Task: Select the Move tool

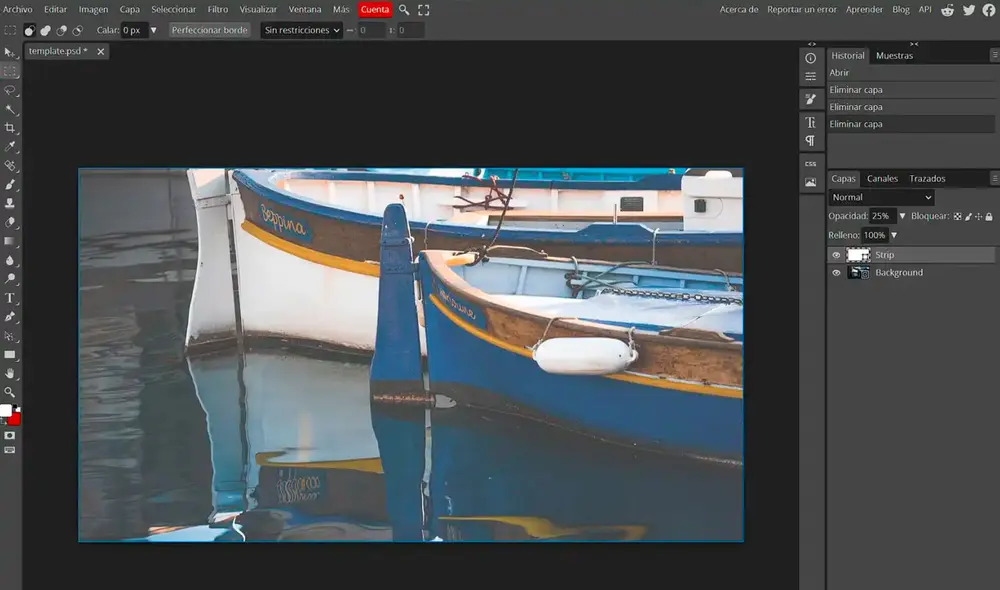Action: pos(9,55)
